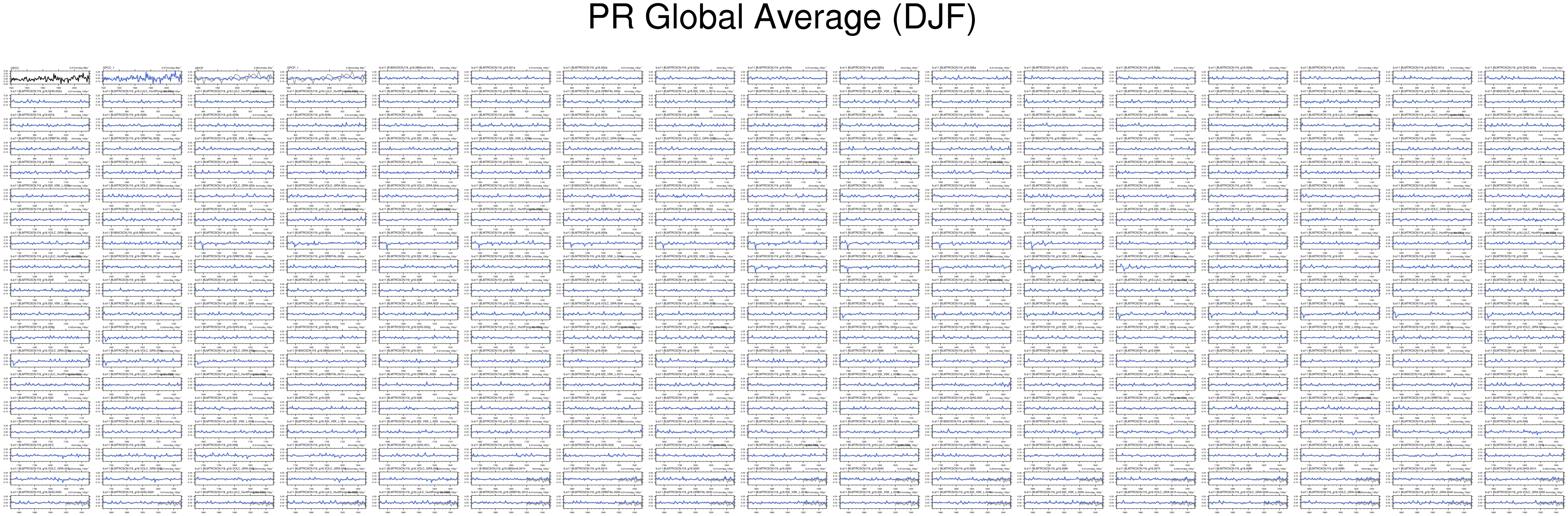The width and height of the screenshot is (1568, 516).
Task: Select the B1850C5CN 0850cntl.001a control plot
Action: pyautogui.click(x=418, y=77)
